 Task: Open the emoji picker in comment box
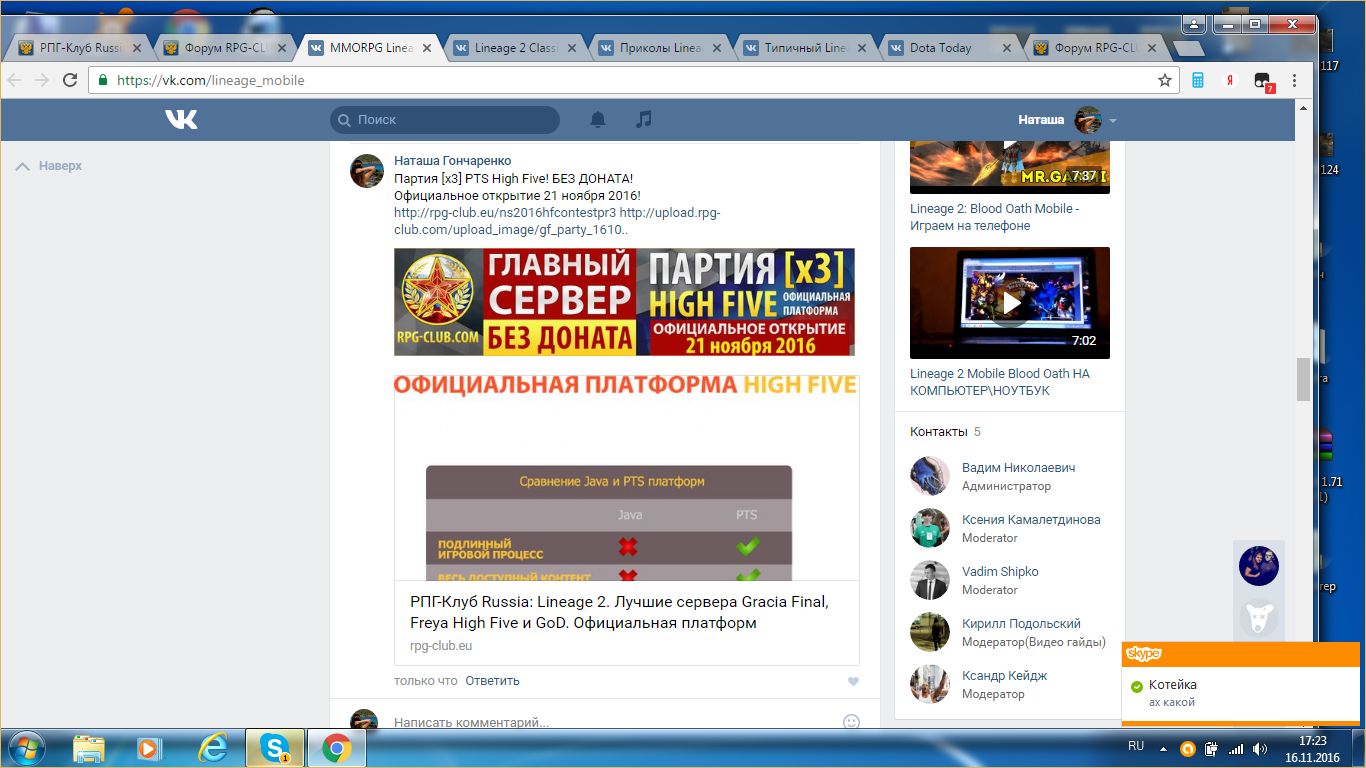click(851, 721)
